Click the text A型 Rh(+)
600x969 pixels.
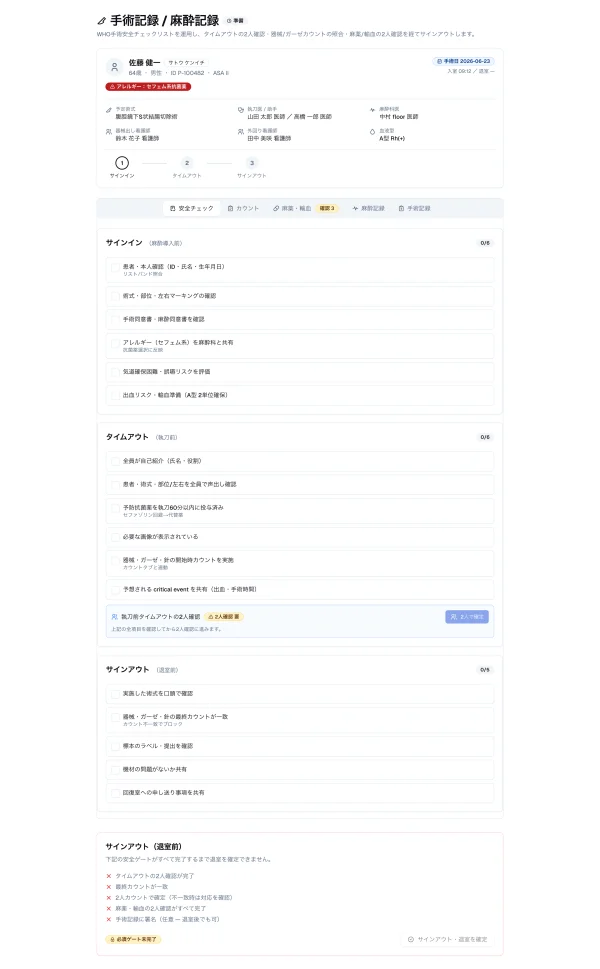(x=392, y=138)
